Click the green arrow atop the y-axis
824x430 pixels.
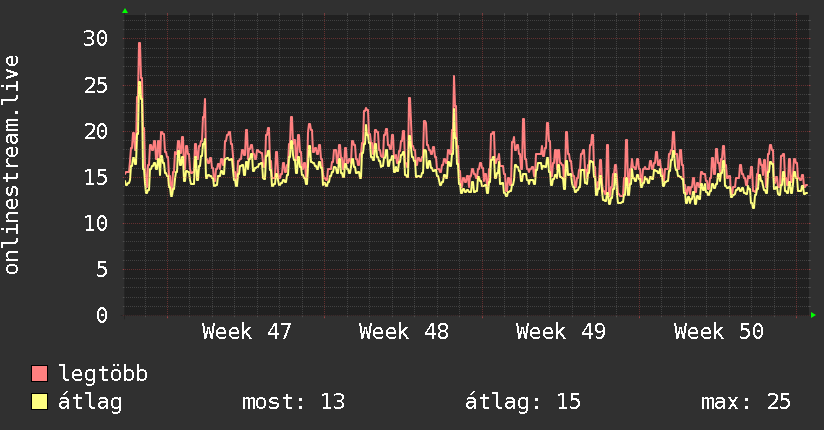click(x=125, y=11)
